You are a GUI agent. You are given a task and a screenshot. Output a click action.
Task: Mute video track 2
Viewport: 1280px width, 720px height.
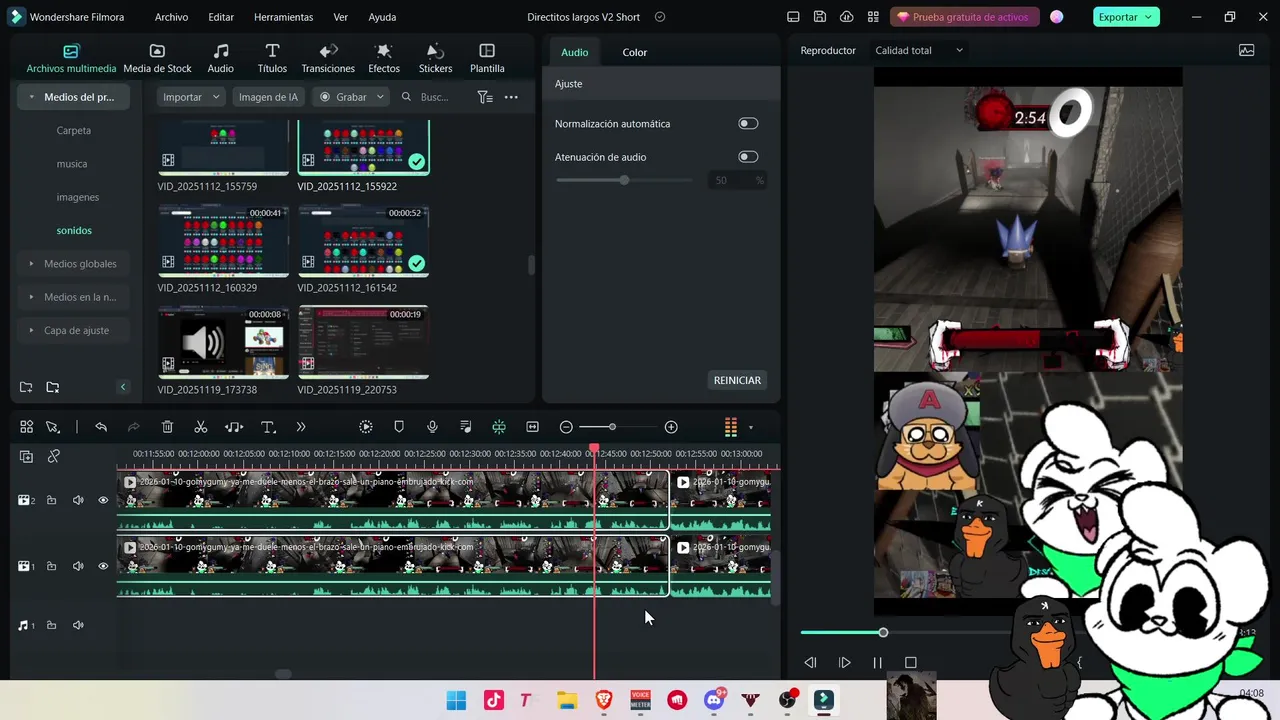point(78,500)
